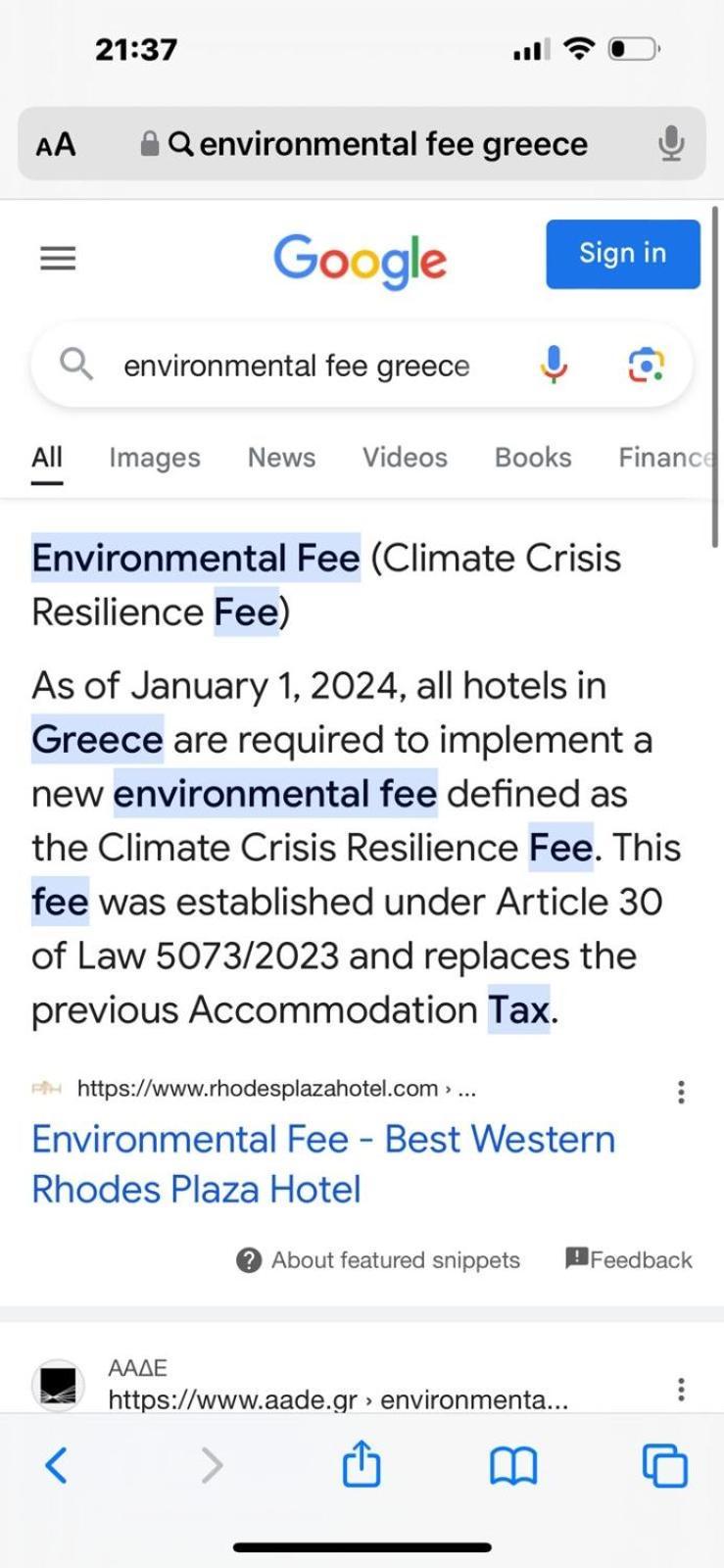Screen dimensions: 724x1568
Task: Open three-dot options for Rhodes Plaza result
Action: (681, 1092)
